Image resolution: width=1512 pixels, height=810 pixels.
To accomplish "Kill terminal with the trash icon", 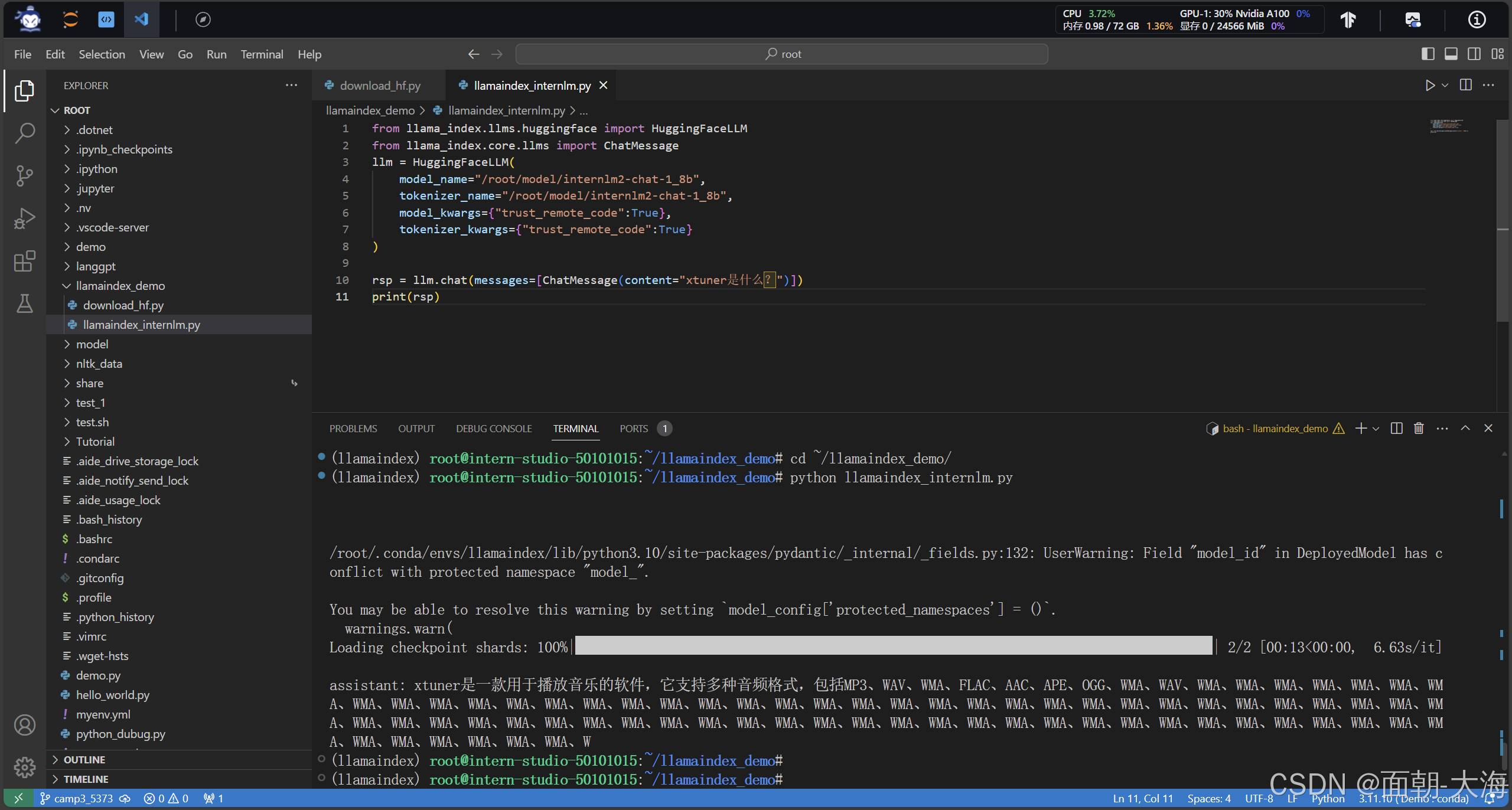I will pyautogui.click(x=1419, y=429).
